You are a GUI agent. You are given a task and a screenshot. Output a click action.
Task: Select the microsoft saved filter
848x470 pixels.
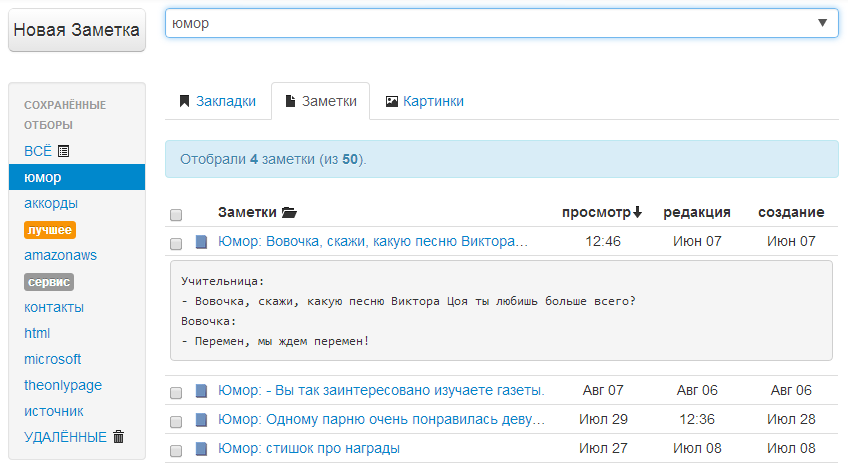coord(52,359)
